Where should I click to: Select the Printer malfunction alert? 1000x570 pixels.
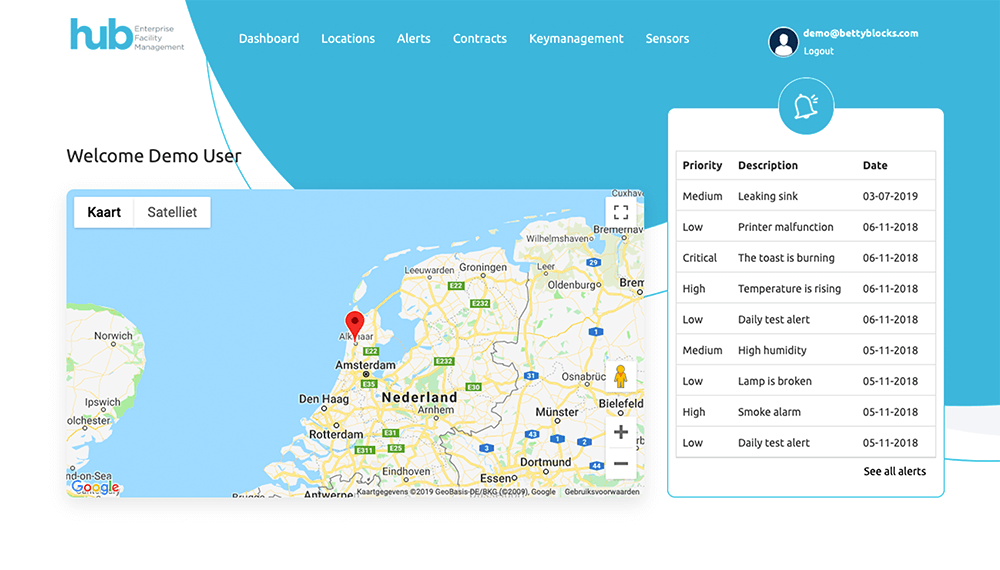point(805,227)
